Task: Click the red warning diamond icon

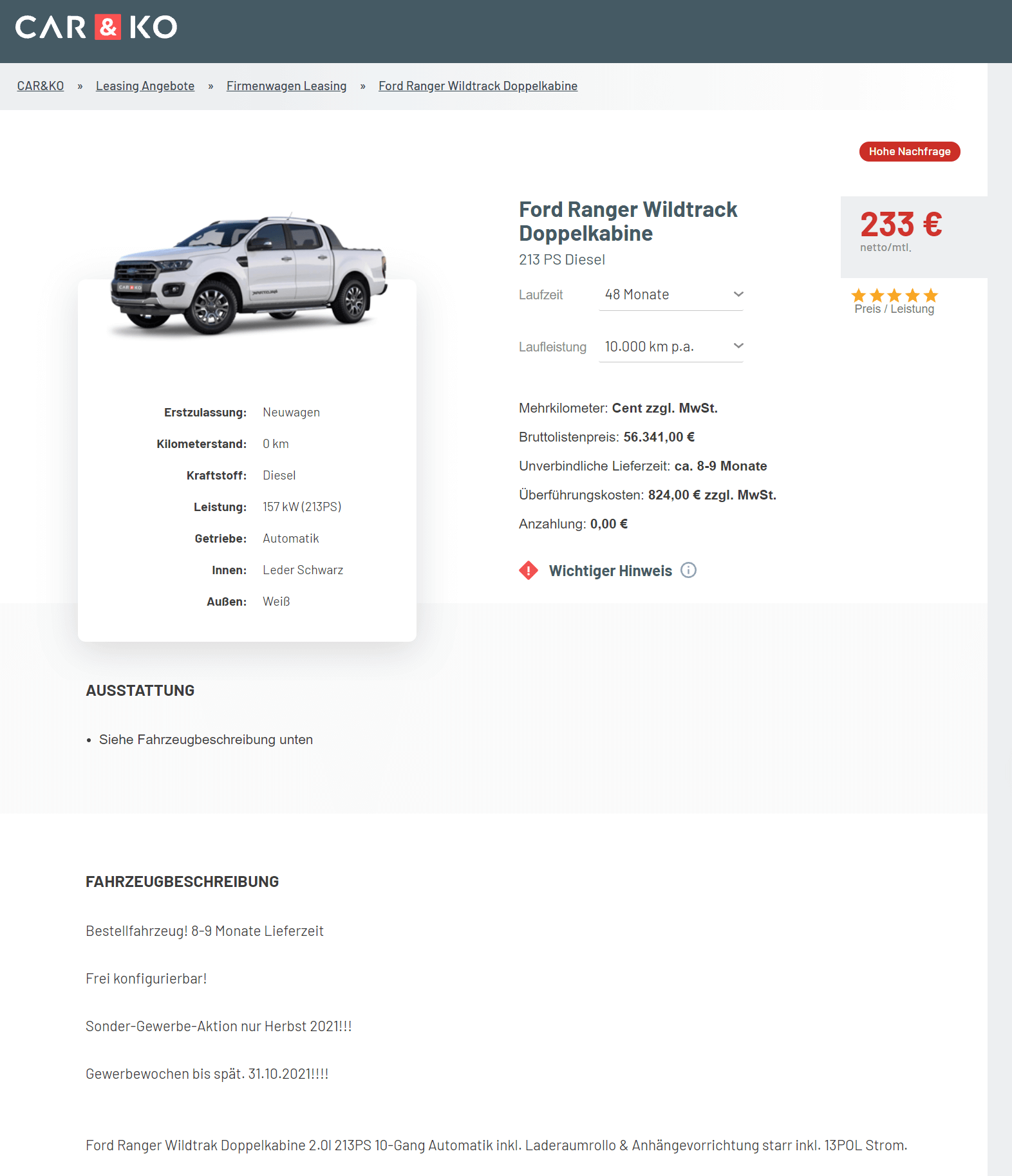Action: 529,570
